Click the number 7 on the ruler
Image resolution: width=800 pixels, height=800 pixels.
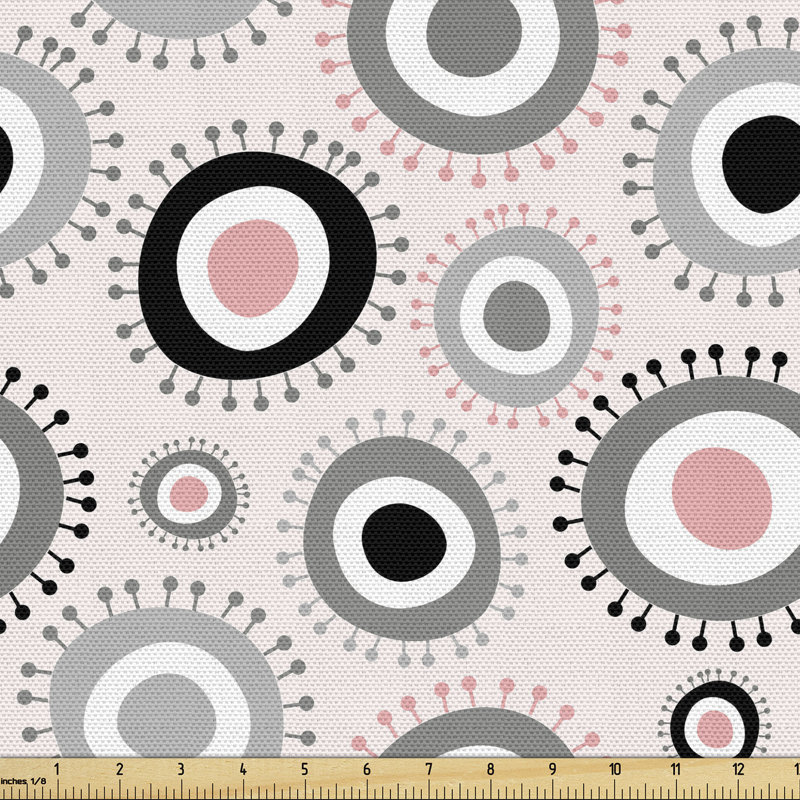(429, 769)
